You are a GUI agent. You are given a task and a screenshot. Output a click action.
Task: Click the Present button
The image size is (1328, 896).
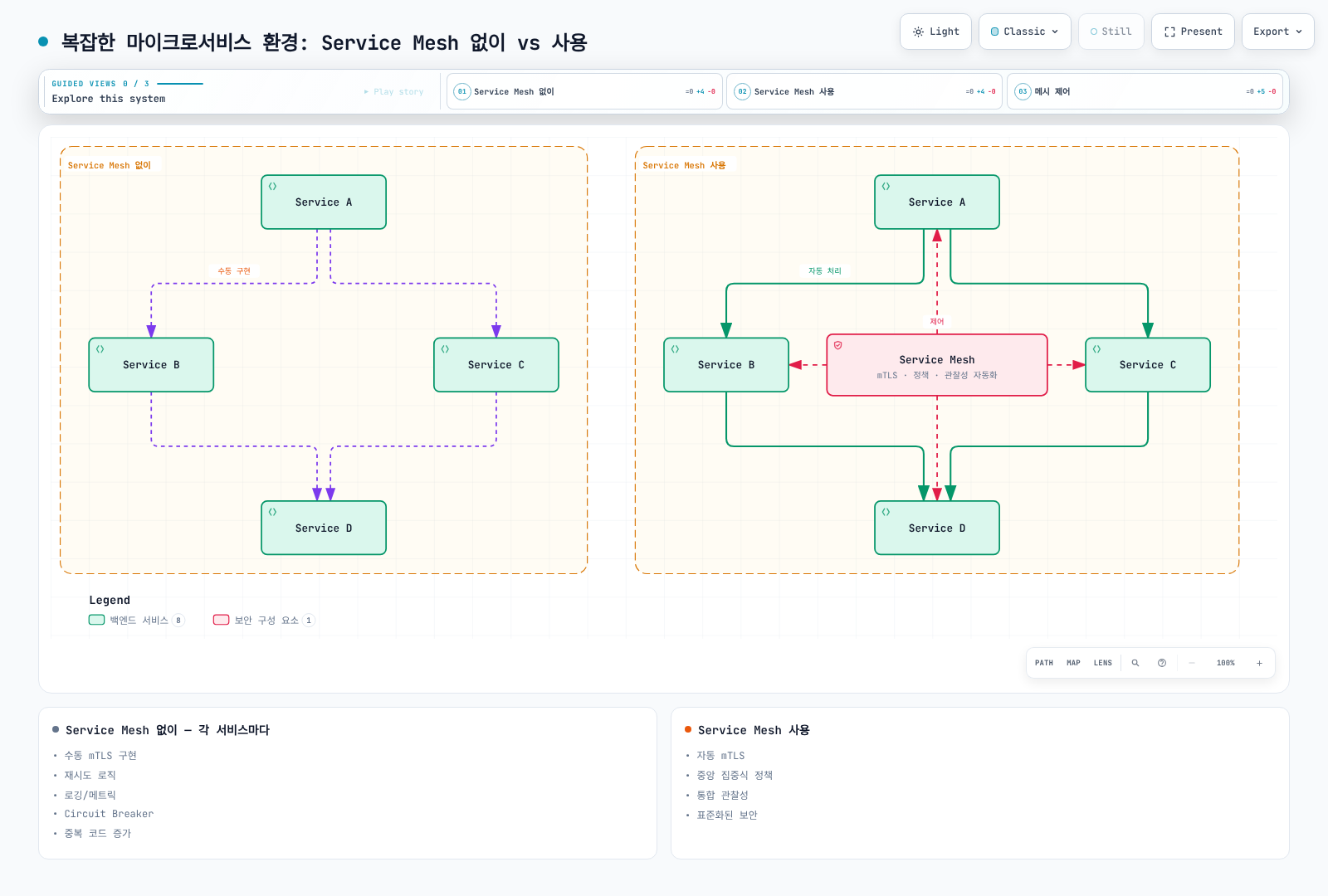click(1193, 32)
